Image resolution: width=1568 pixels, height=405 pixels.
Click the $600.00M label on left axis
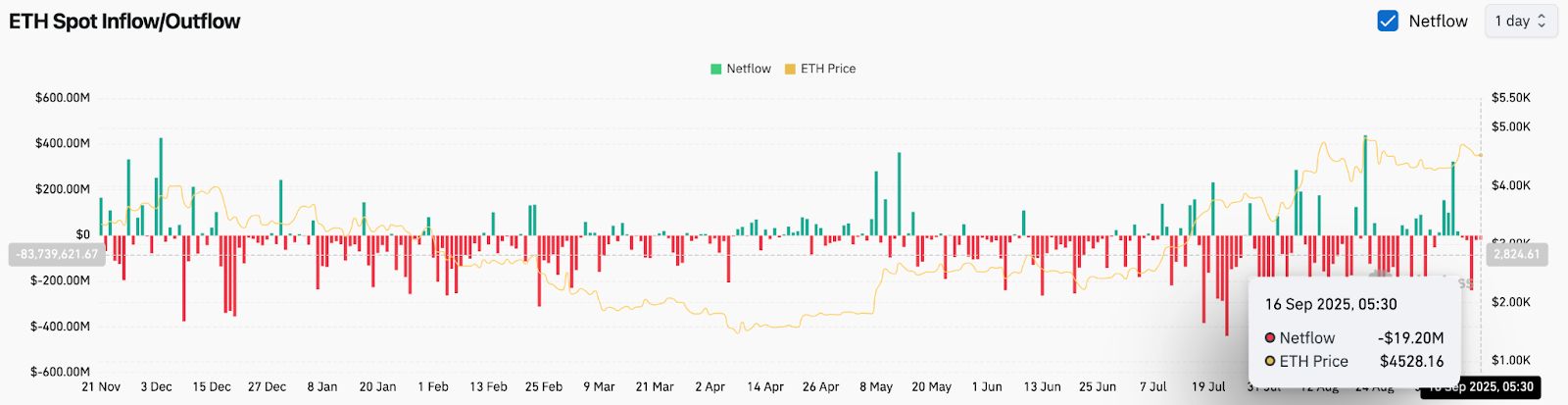[x=63, y=98]
